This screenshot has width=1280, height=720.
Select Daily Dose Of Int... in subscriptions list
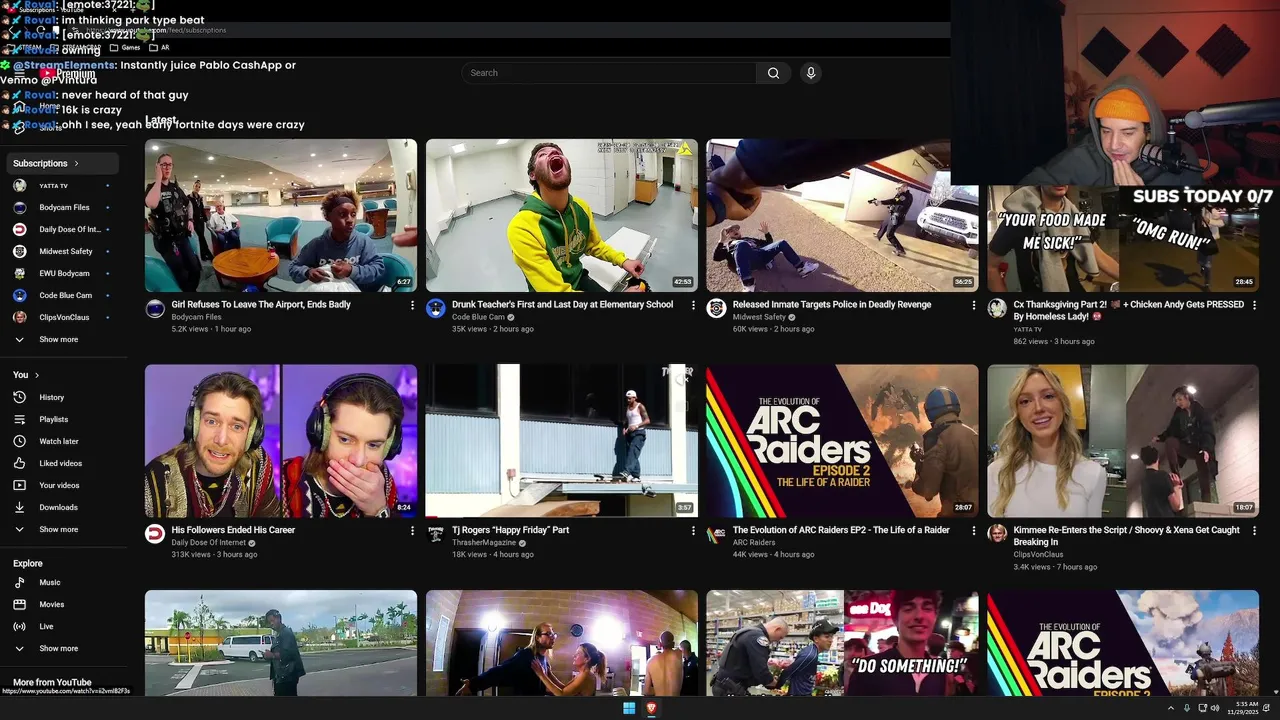coord(64,229)
